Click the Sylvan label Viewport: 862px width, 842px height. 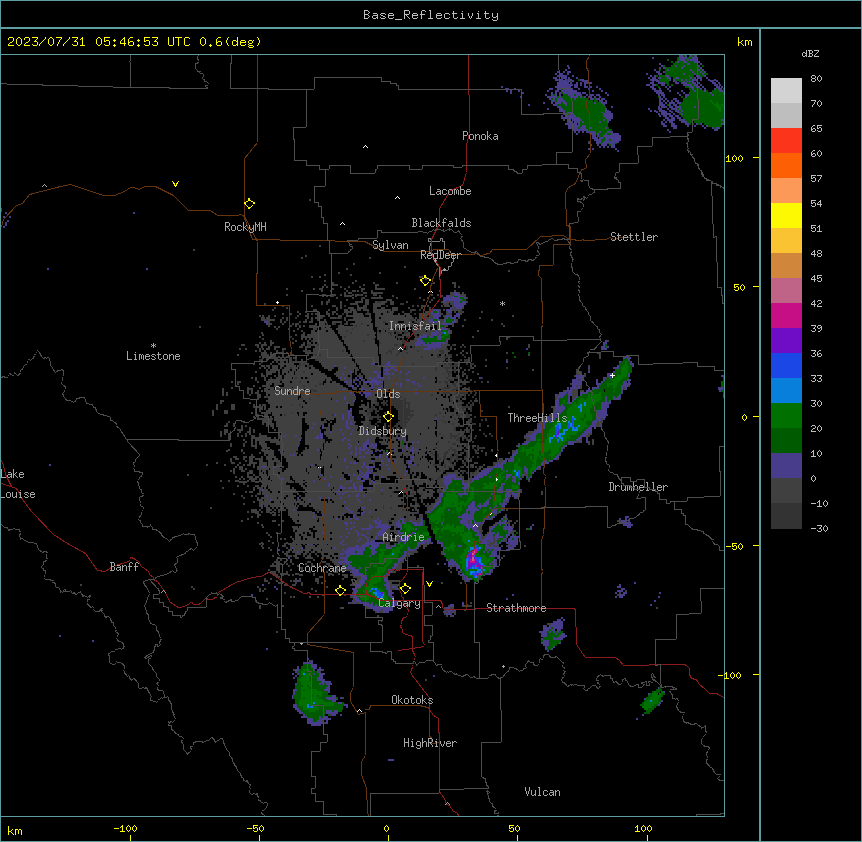tap(390, 245)
